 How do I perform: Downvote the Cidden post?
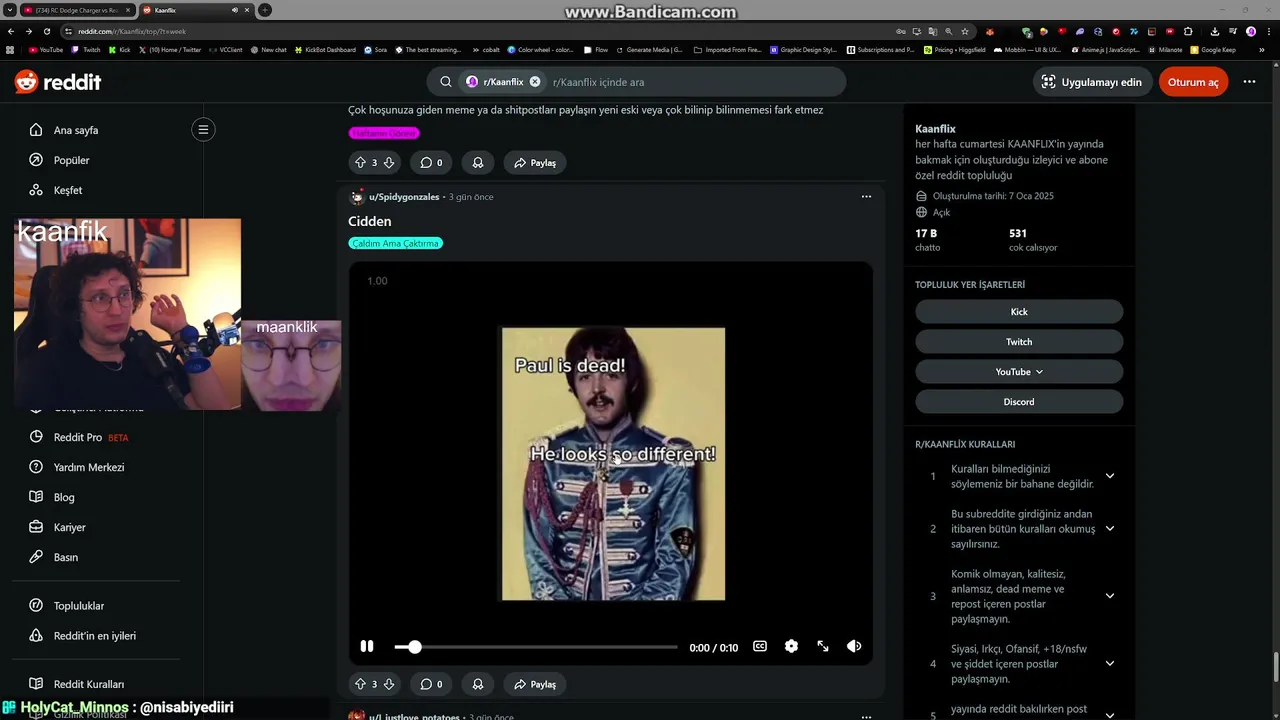pyautogui.click(x=389, y=684)
